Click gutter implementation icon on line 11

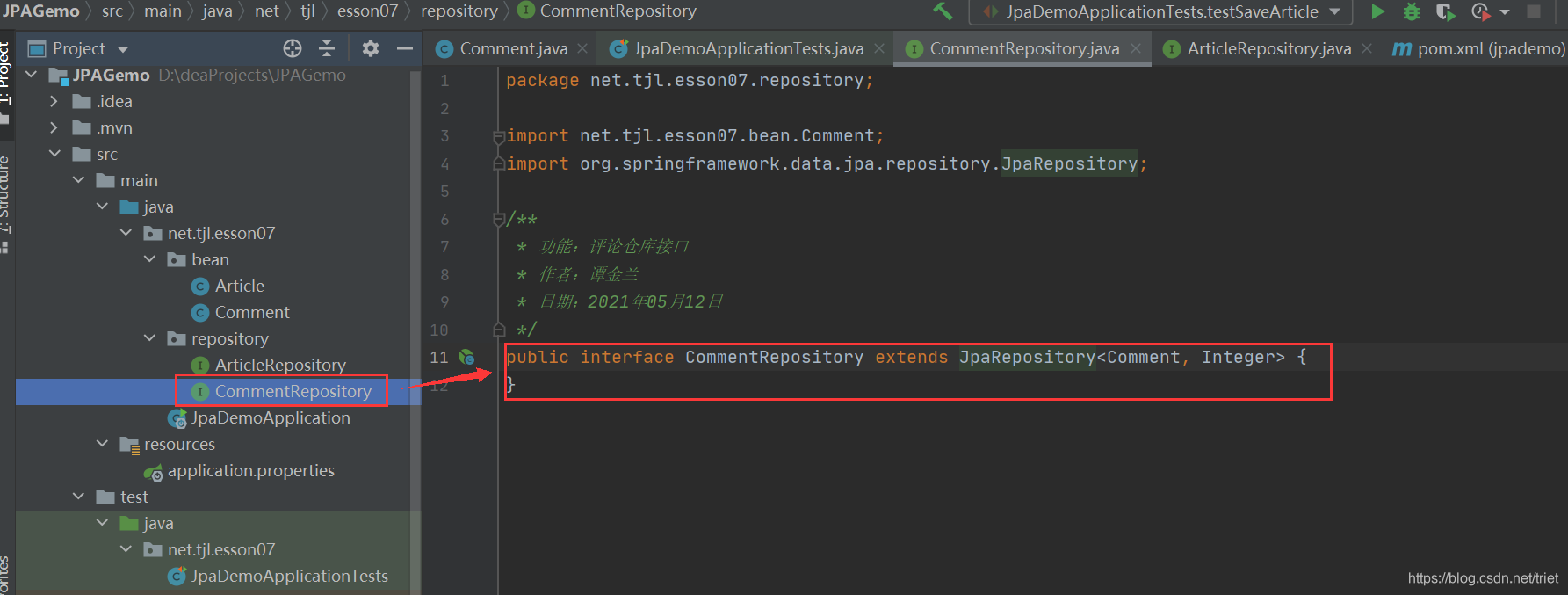466,357
